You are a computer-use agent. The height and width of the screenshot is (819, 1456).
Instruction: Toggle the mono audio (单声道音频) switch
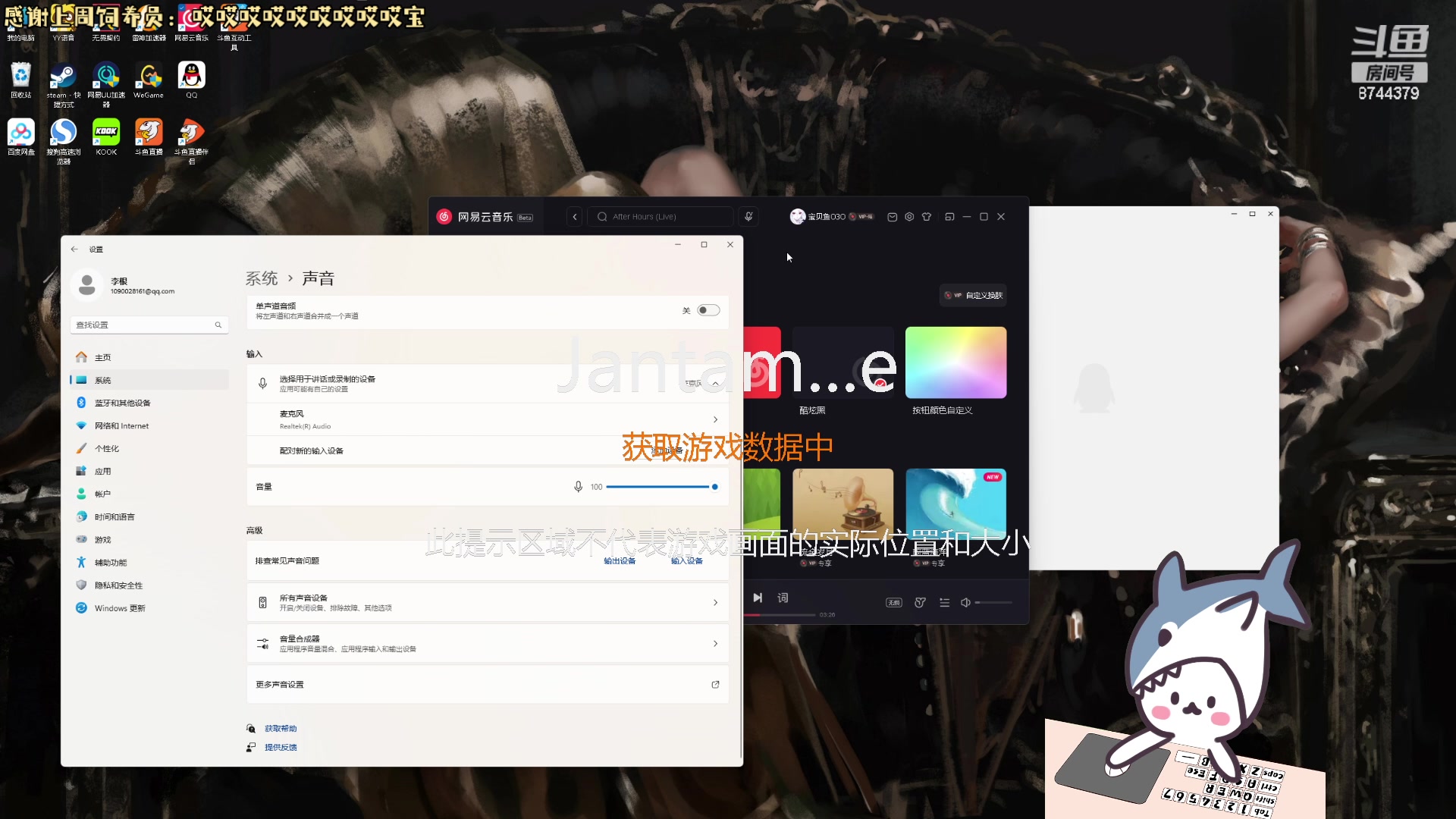click(x=708, y=310)
